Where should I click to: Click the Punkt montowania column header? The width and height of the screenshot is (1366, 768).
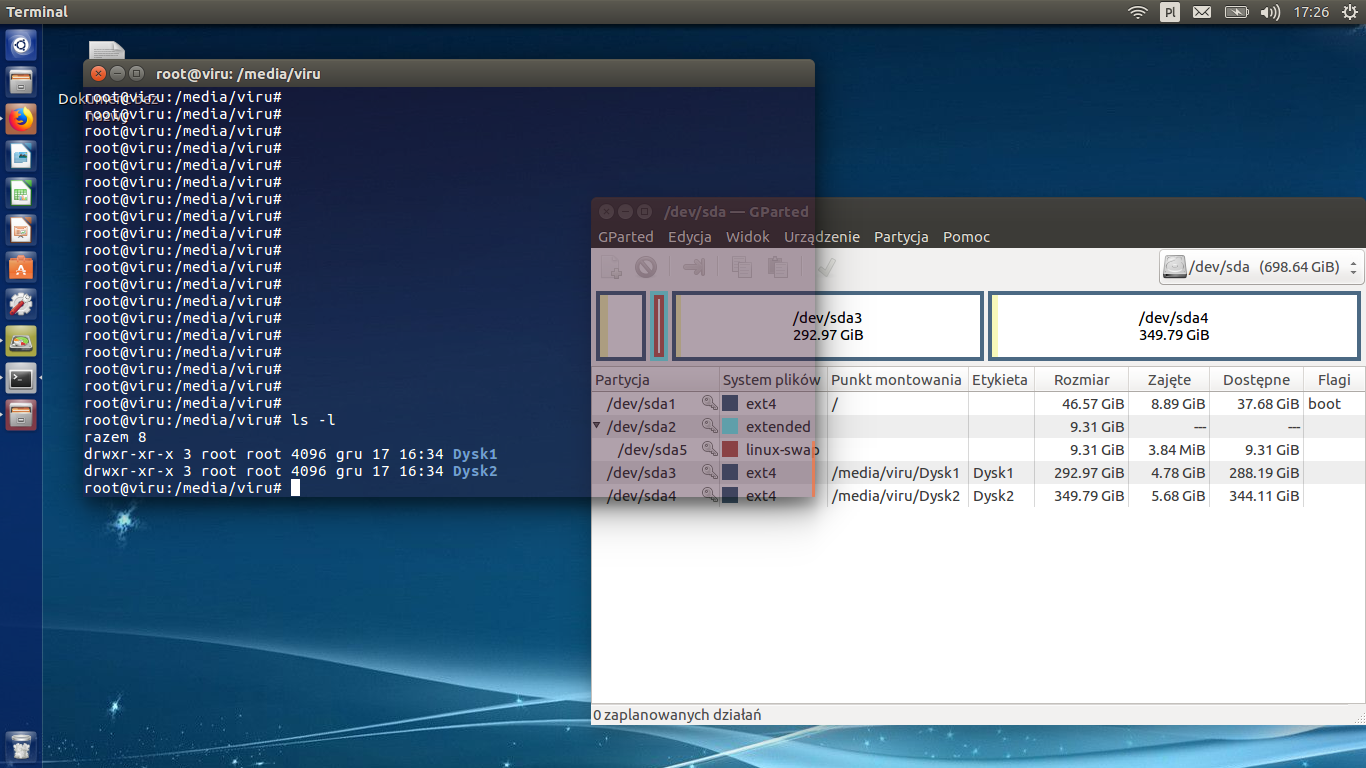coord(898,380)
